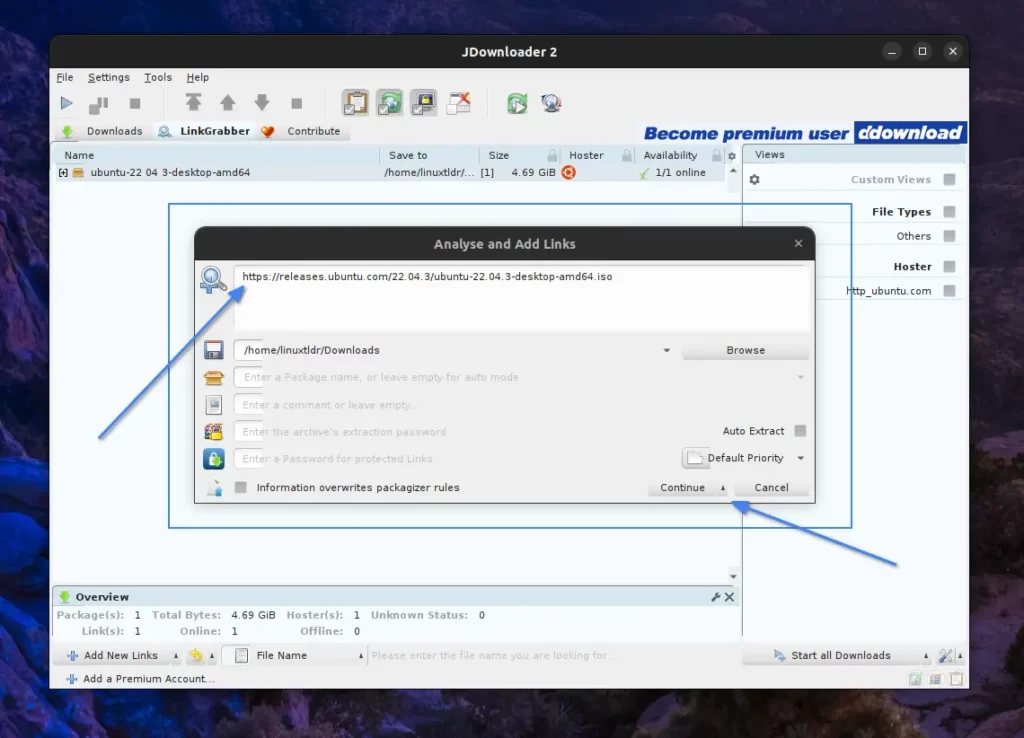This screenshot has width=1024, height=738.
Task: Click the update check globe icon
Action: pyautogui.click(x=551, y=103)
